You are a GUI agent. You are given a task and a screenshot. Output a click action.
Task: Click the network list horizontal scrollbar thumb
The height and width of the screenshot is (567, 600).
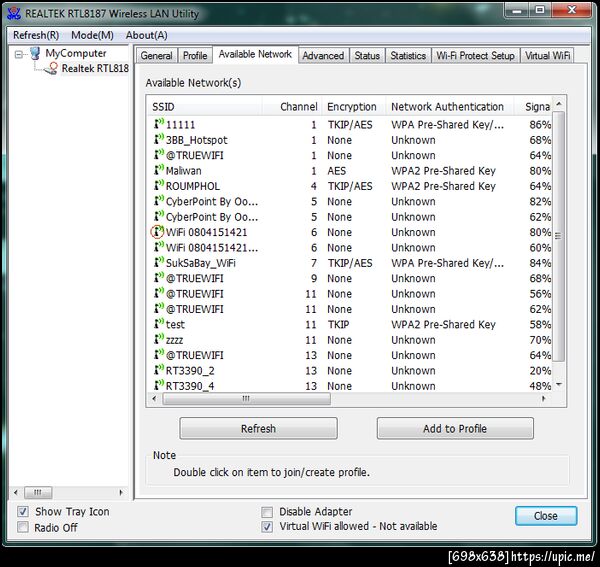pos(246,399)
